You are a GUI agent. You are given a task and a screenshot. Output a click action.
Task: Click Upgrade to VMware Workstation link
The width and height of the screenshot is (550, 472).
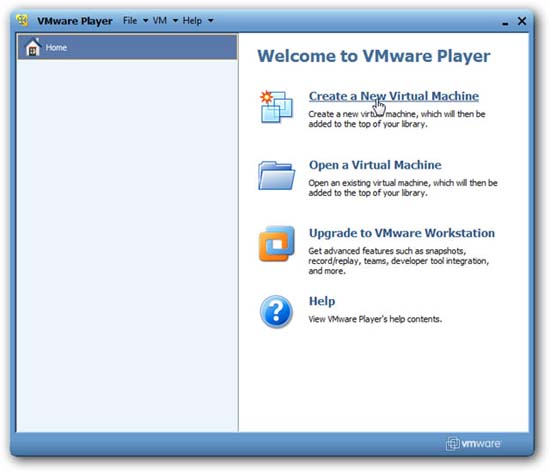[402, 233]
